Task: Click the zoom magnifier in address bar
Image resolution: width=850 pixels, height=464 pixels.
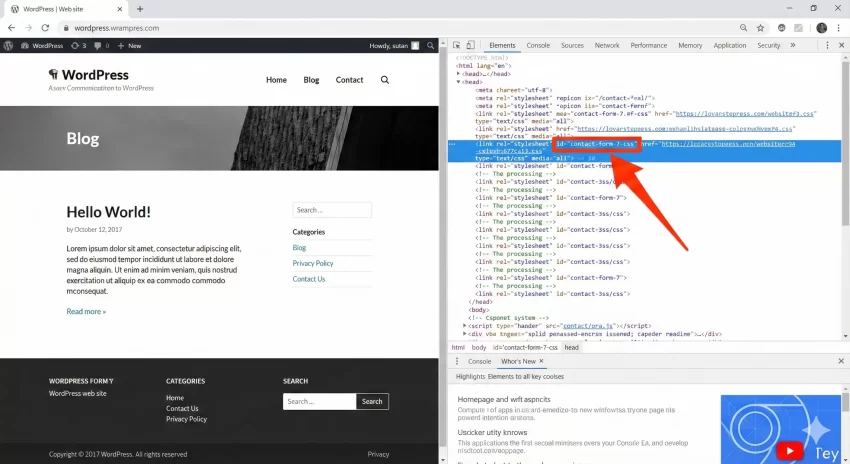Action: click(743, 28)
